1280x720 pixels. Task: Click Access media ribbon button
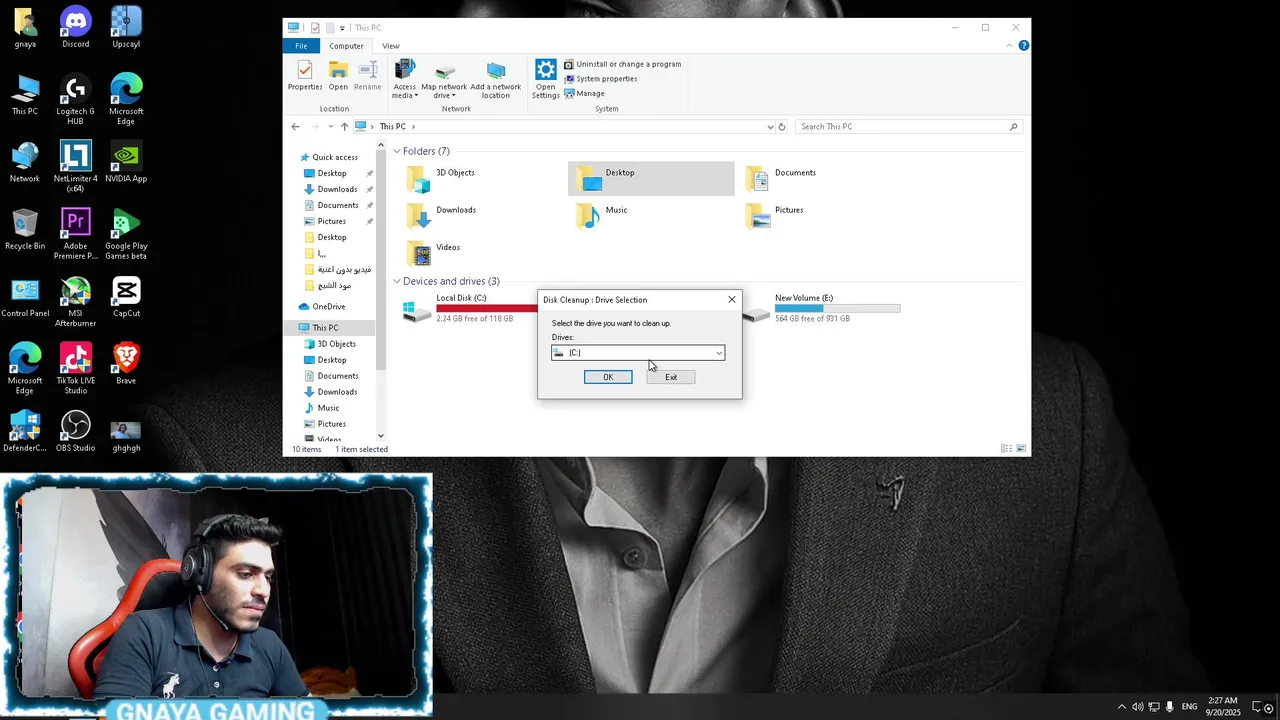404,79
